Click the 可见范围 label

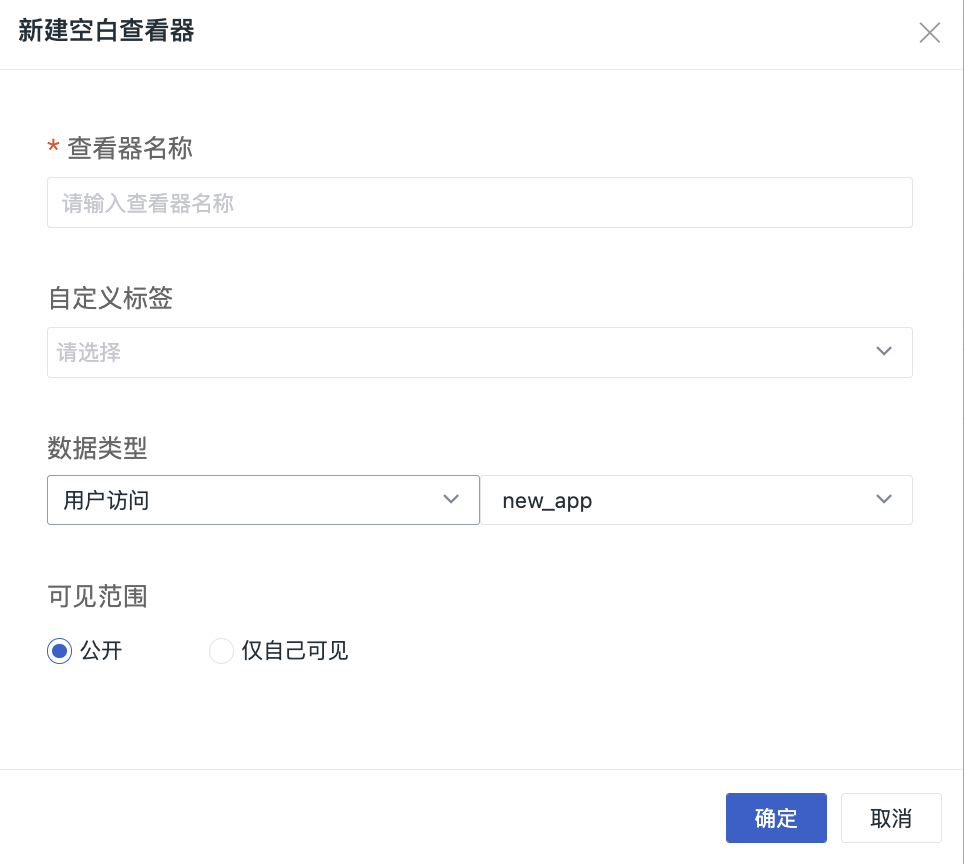(x=97, y=596)
